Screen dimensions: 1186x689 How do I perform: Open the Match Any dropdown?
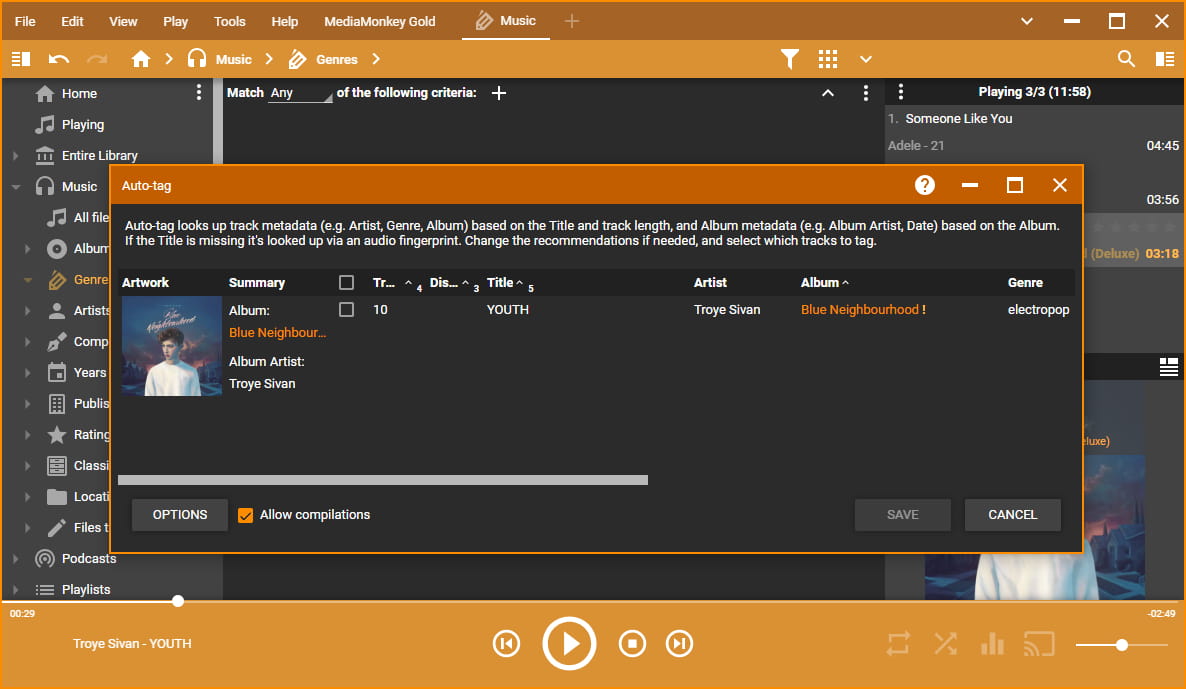click(x=300, y=93)
